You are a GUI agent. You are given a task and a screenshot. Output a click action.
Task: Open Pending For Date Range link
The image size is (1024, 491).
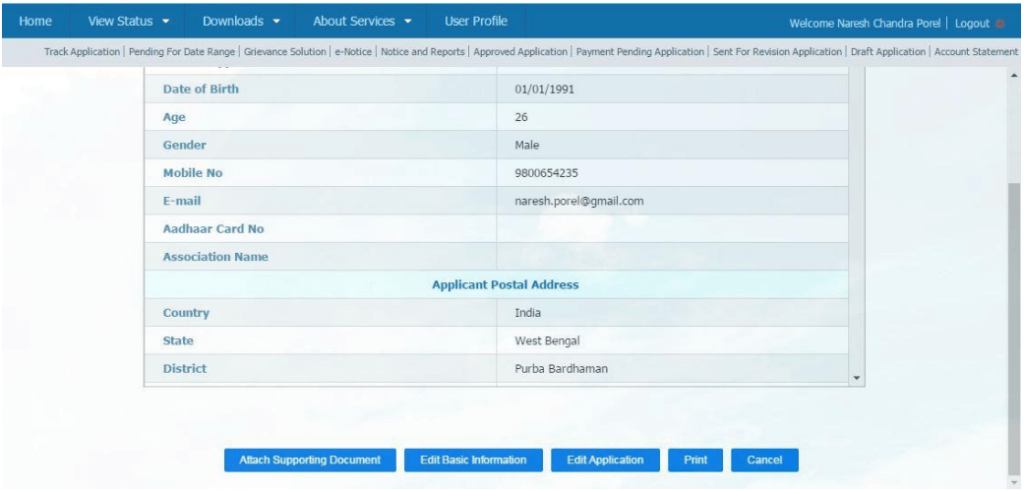click(x=182, y=52)
